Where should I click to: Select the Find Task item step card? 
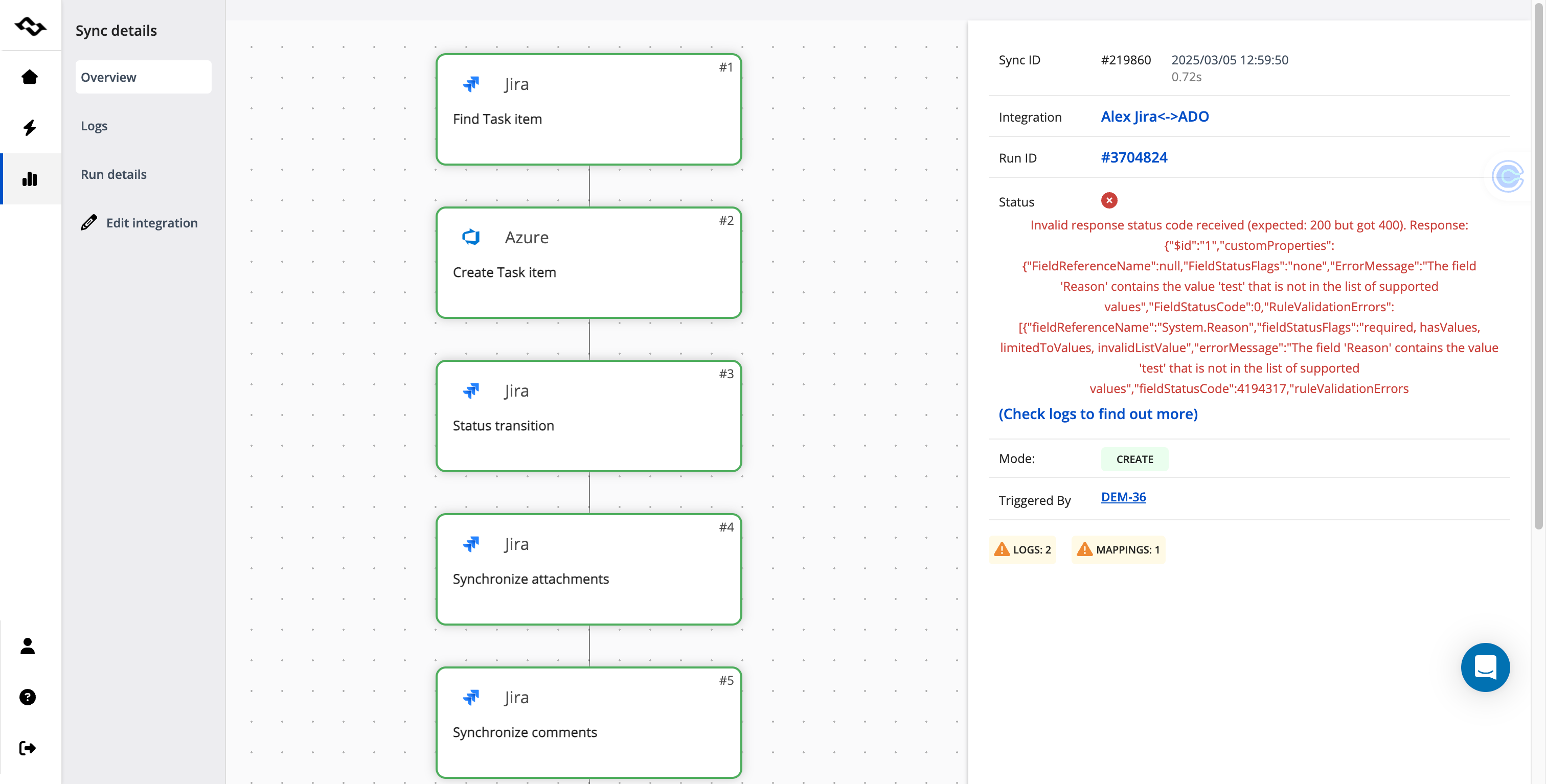[589, 109]
